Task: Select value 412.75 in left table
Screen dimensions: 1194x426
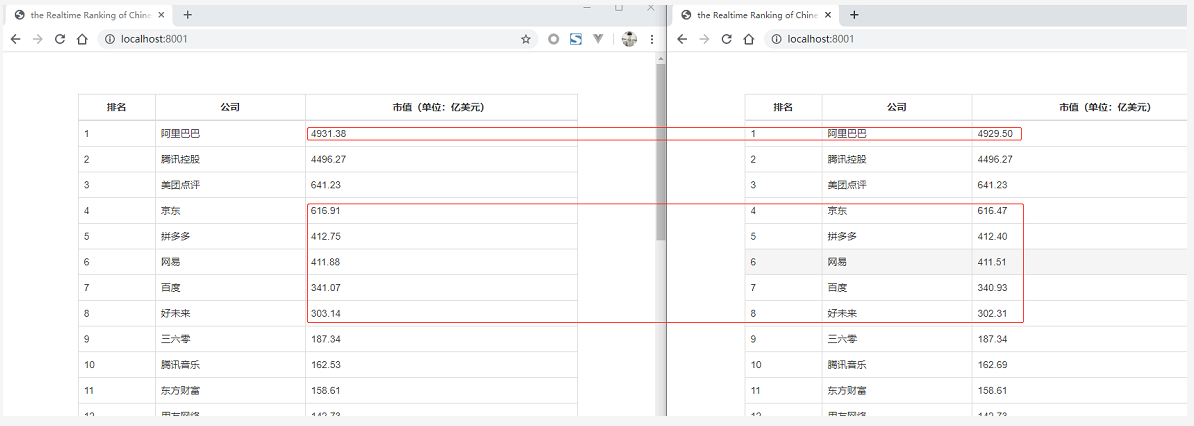Action: click(326, 236)
